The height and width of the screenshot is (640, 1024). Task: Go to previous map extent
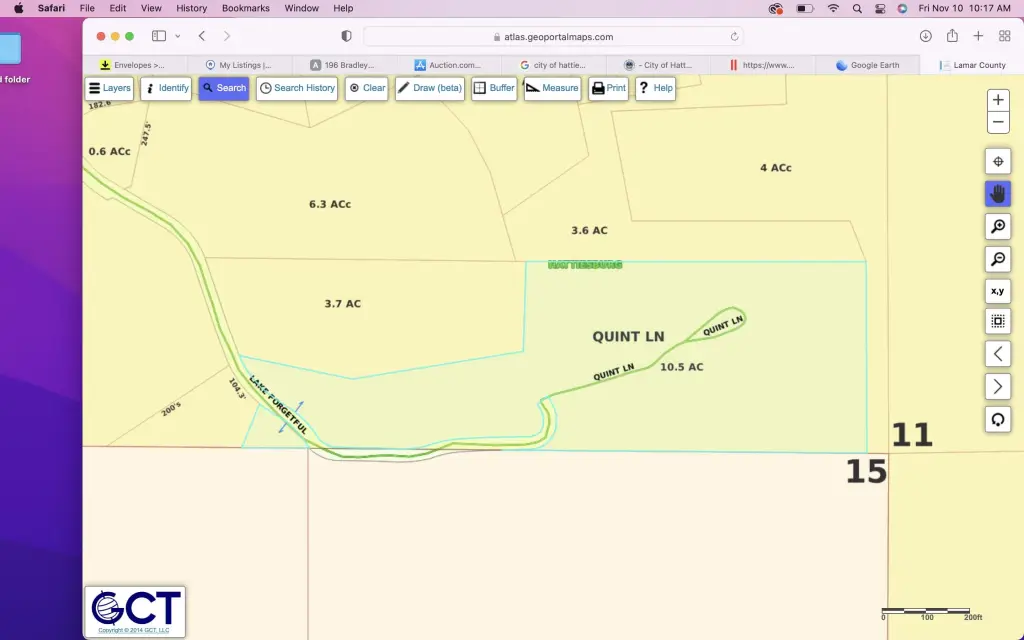[x=997, y=353]
